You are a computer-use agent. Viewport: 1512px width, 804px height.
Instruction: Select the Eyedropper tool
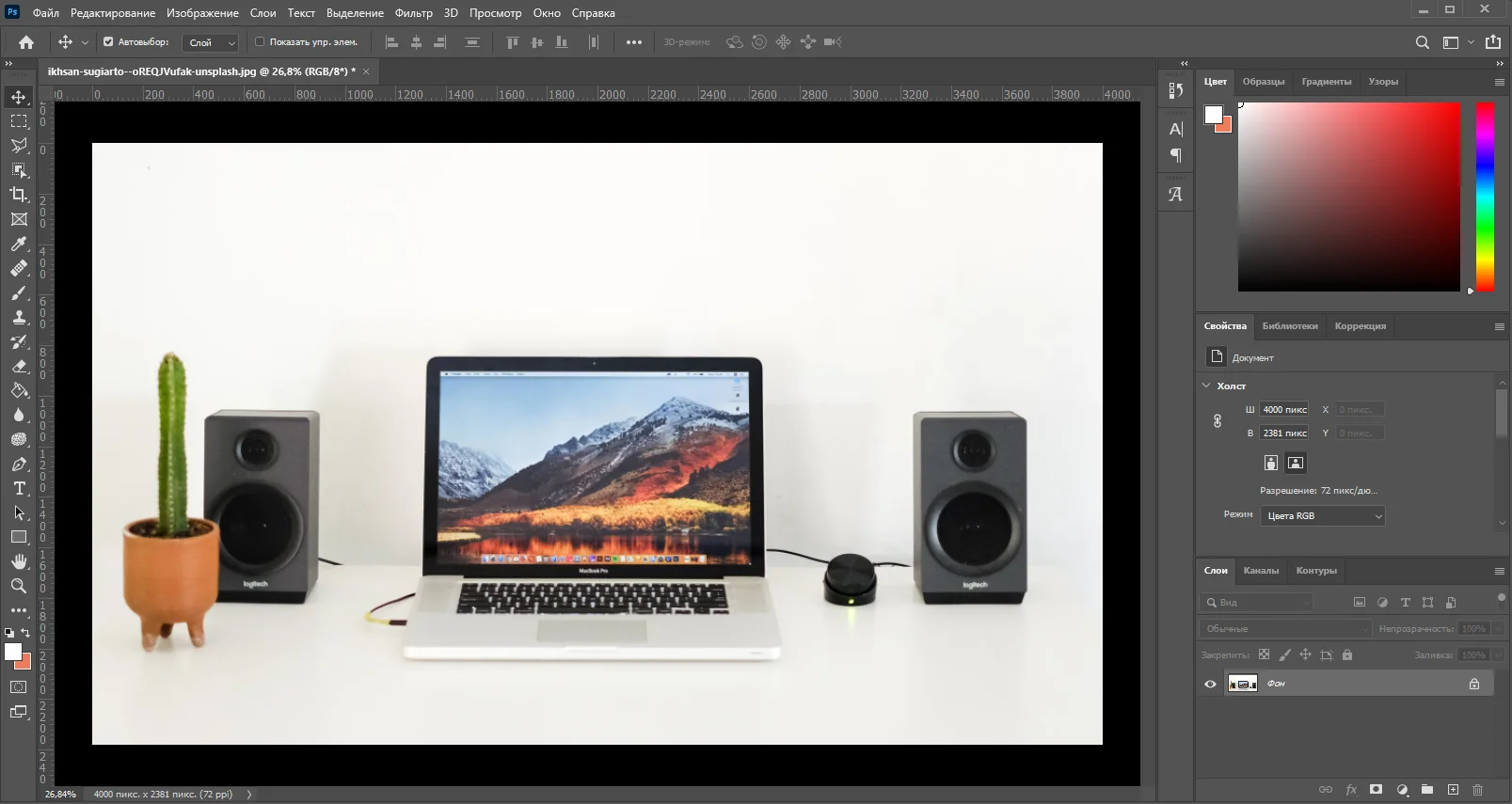point(19,244)
